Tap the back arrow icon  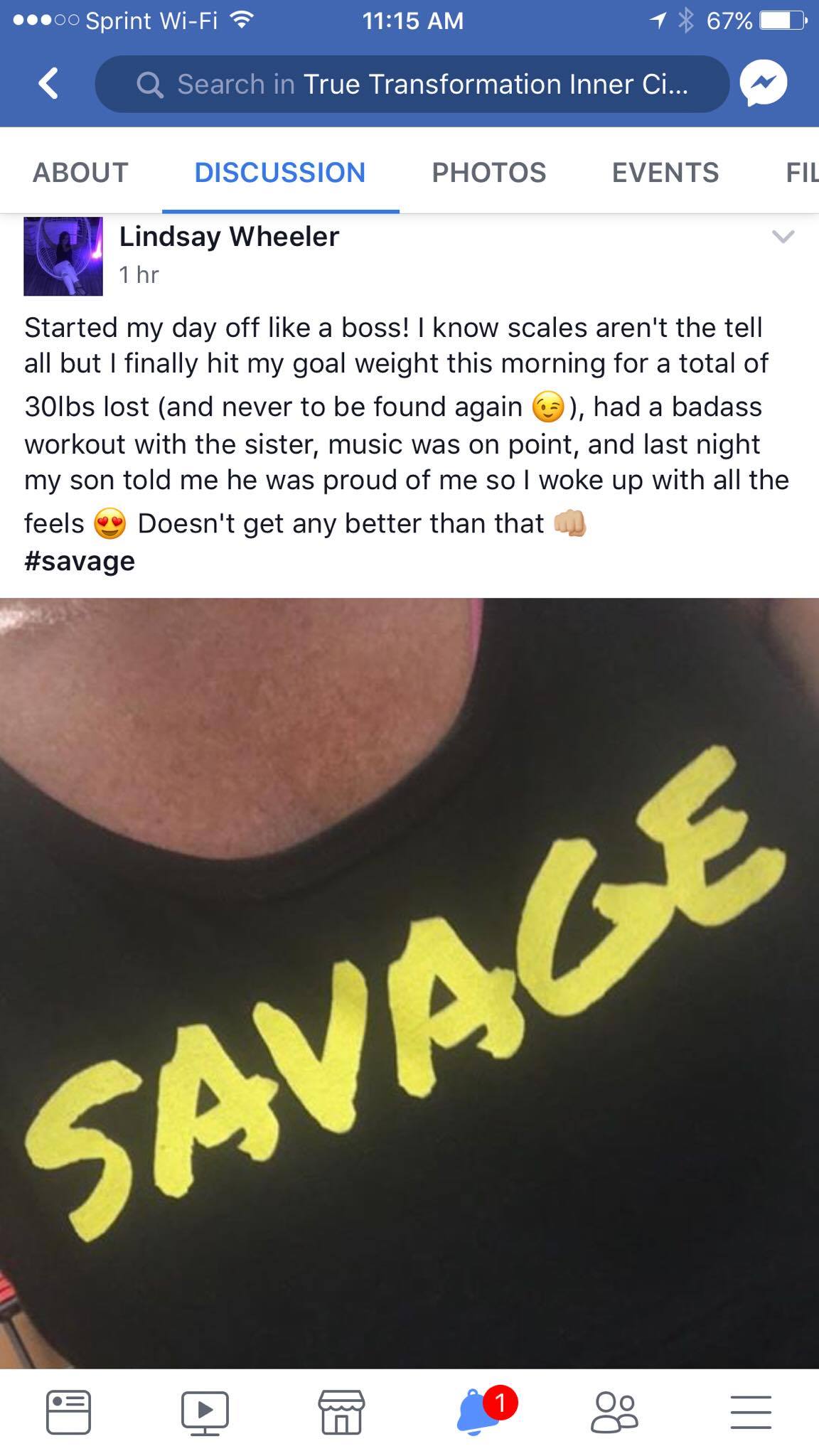pyautogui.click(x=48, y=84)
